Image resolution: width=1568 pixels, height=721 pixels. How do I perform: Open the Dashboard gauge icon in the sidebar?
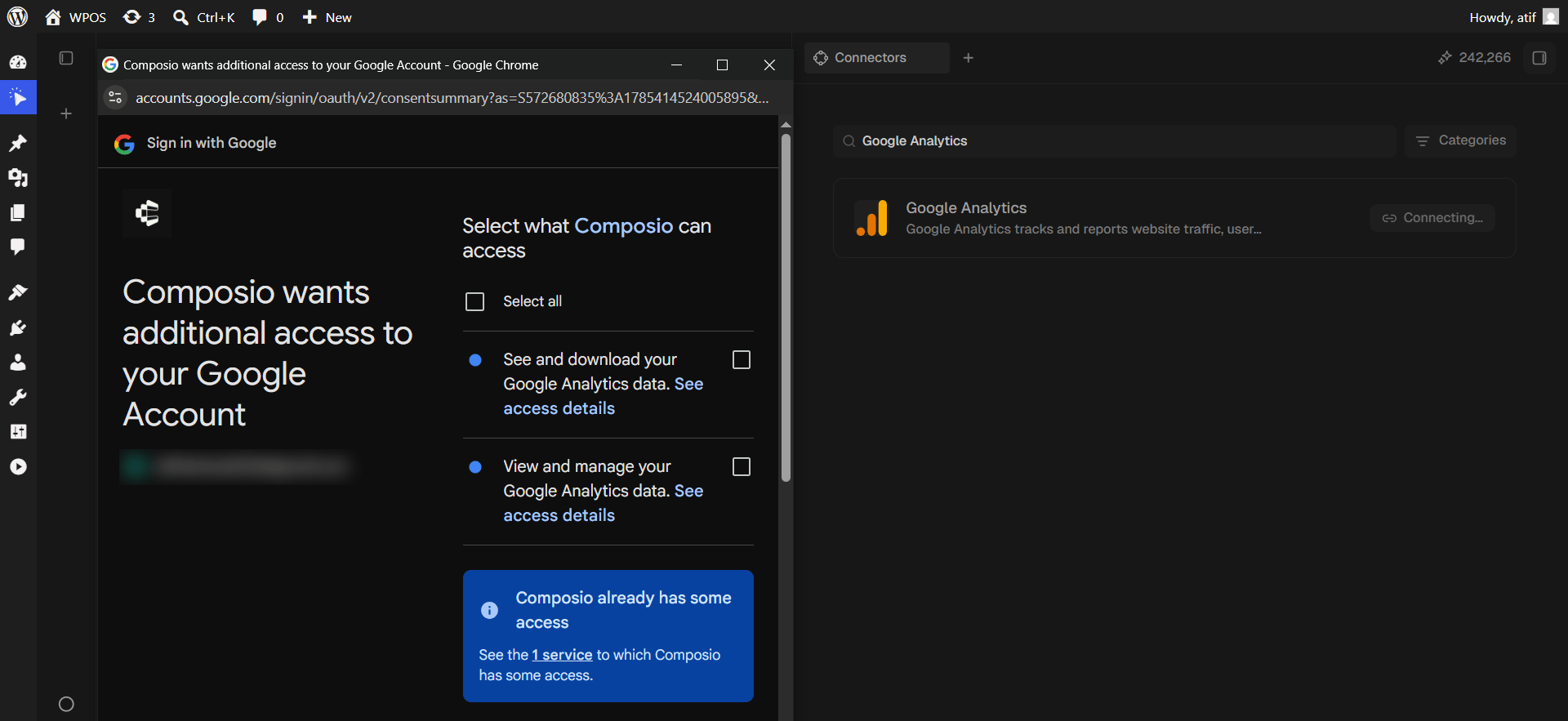[x=18, y=62]
